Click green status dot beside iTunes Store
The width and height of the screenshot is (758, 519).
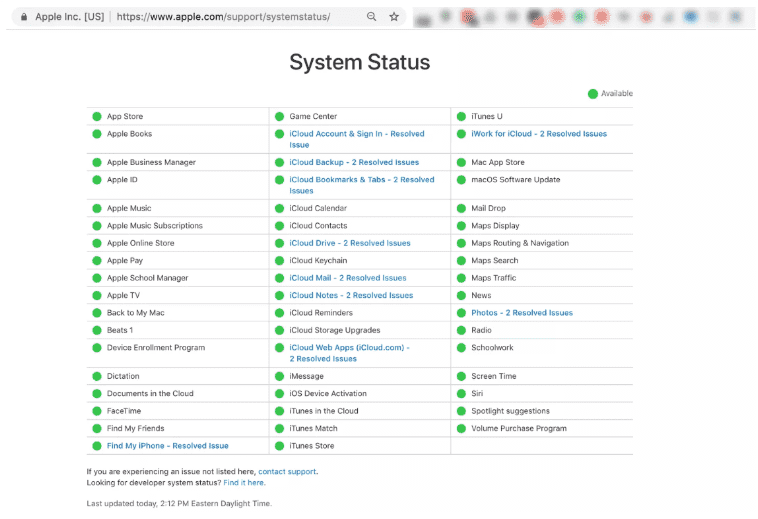coord(279,446)
